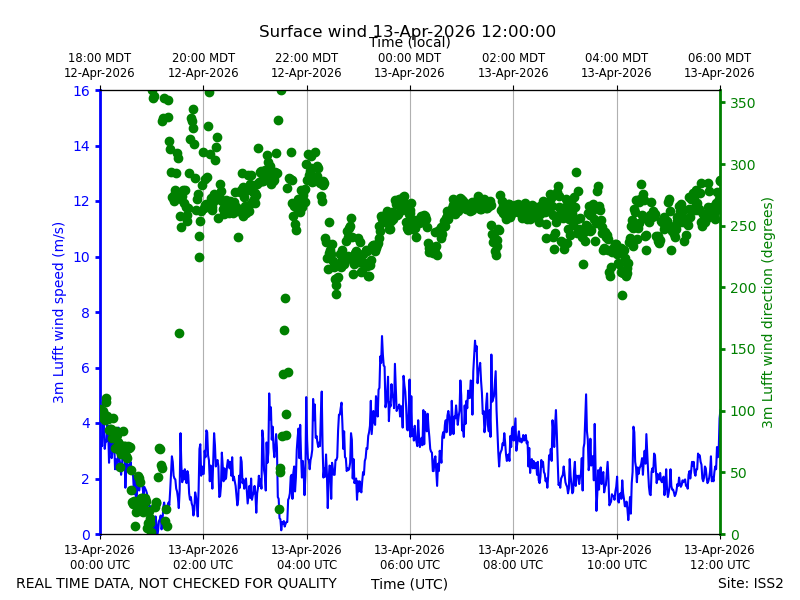Click the wind direction tick value 350
The width and height of the screenshot is (800, 600).
742,103
